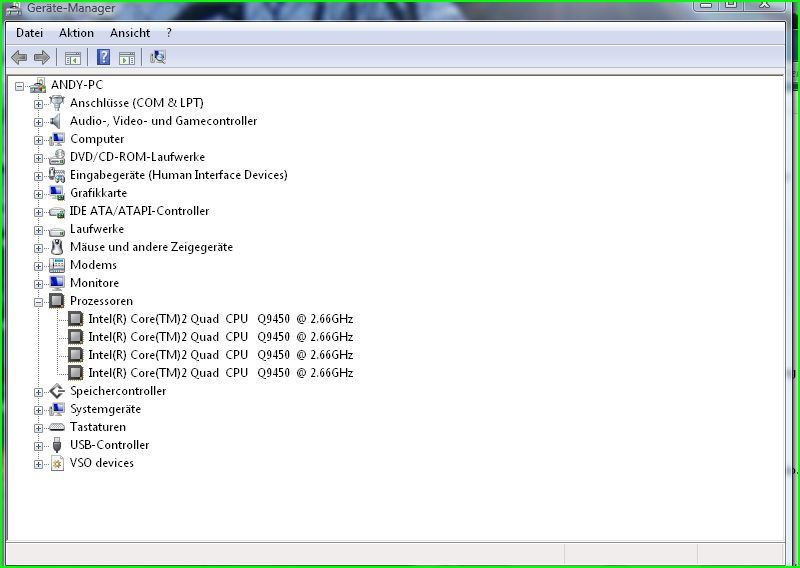Click the Tastaturen keyboard icon
The width and height of the screenshot is (800, 568).
click(57, 427)
